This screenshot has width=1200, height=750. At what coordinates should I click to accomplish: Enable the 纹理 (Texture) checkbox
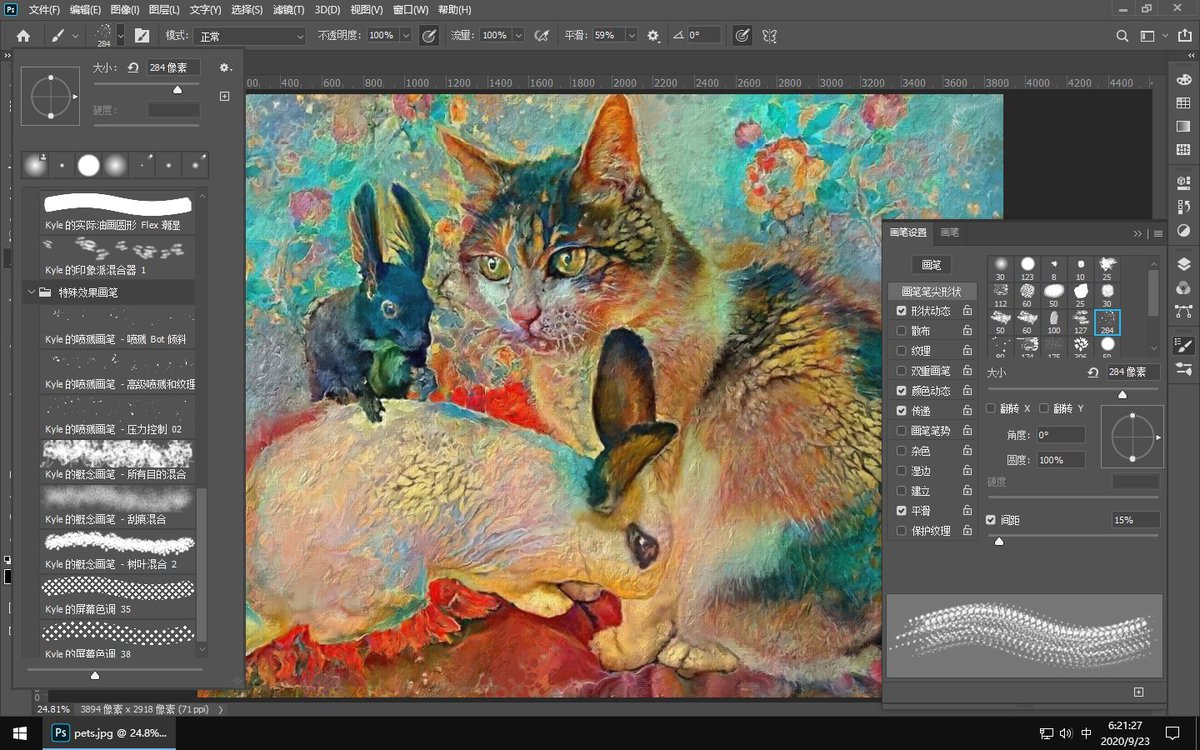click(901, 350)
